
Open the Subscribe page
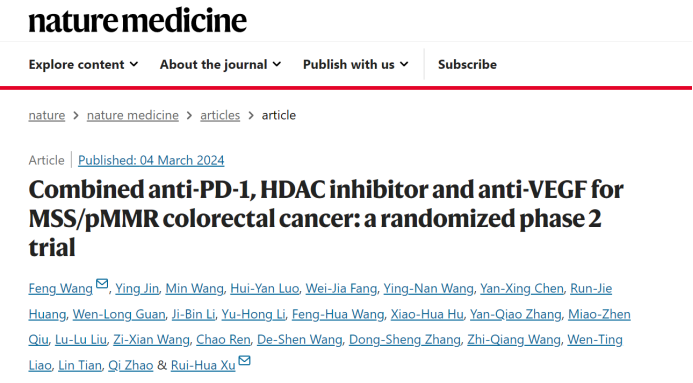click(467, 64)
